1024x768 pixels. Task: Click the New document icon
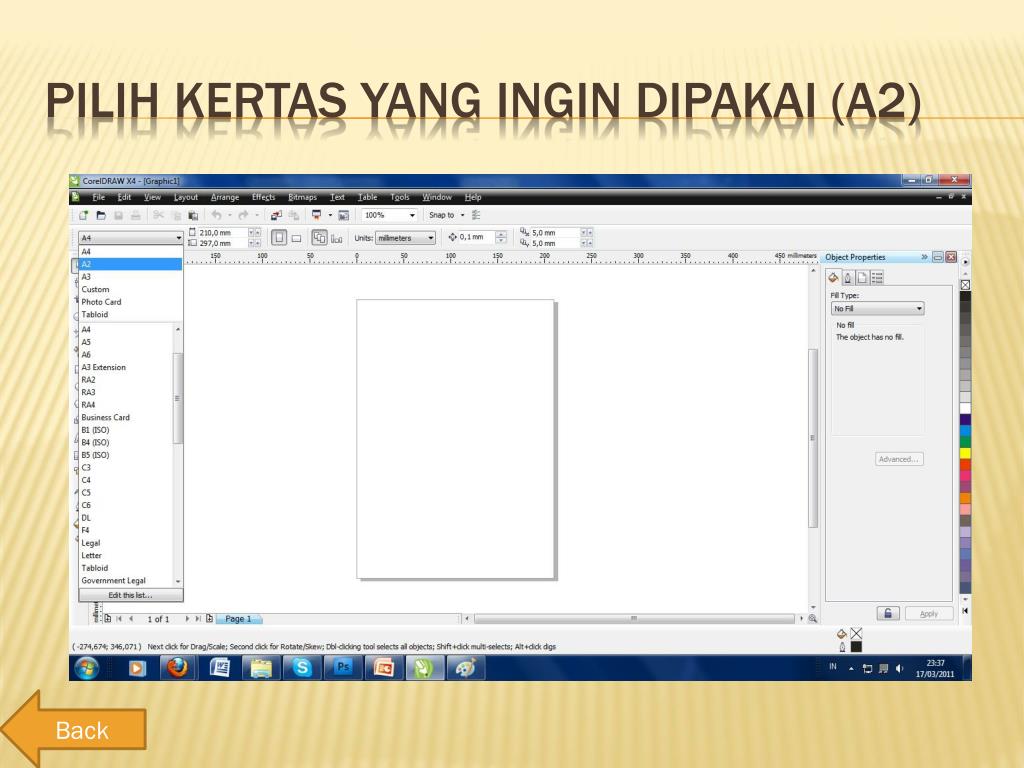click(x=84, y=215)
